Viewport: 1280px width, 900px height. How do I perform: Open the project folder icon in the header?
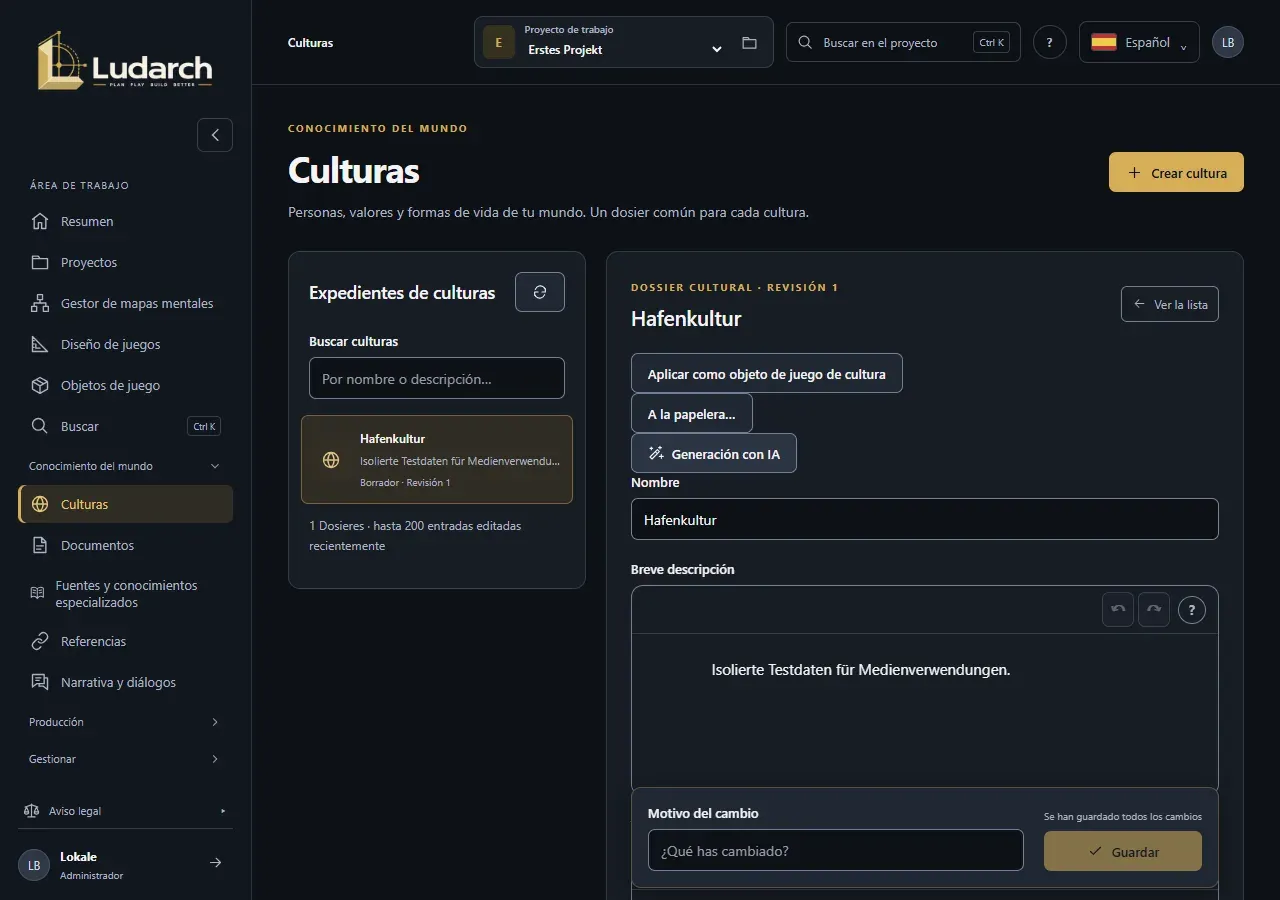coord(749,43)
